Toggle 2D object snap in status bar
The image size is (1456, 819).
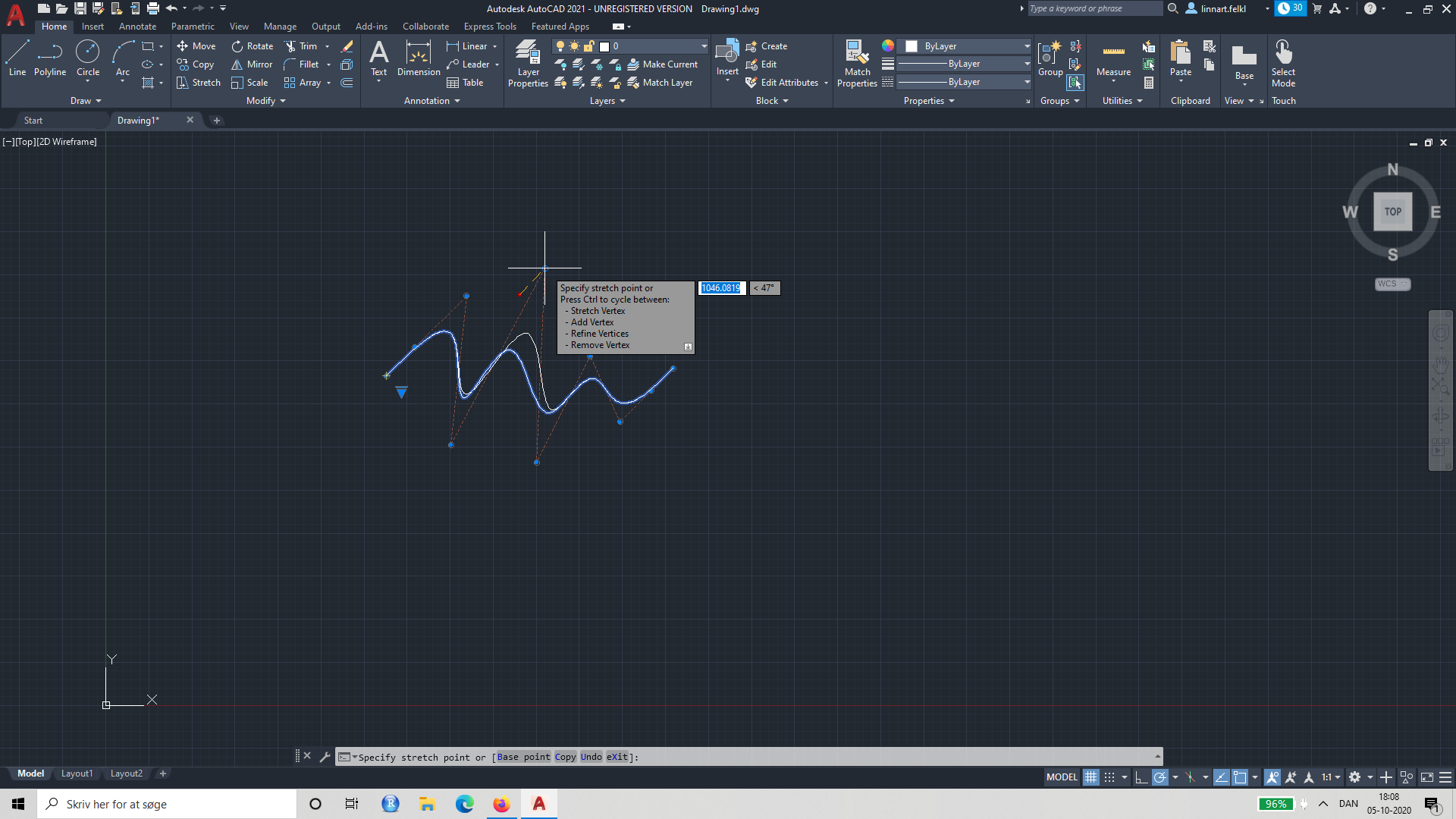coord(1240,777)
